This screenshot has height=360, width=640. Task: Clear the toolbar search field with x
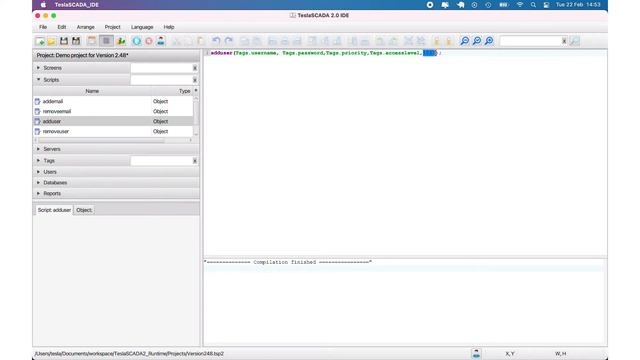pos(564,41)
